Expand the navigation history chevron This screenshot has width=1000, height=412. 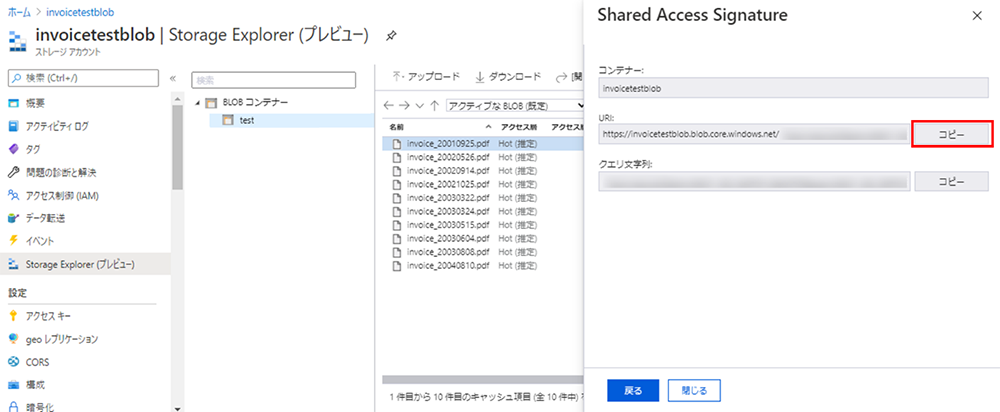pyautogui.click(x=420, y=105)
